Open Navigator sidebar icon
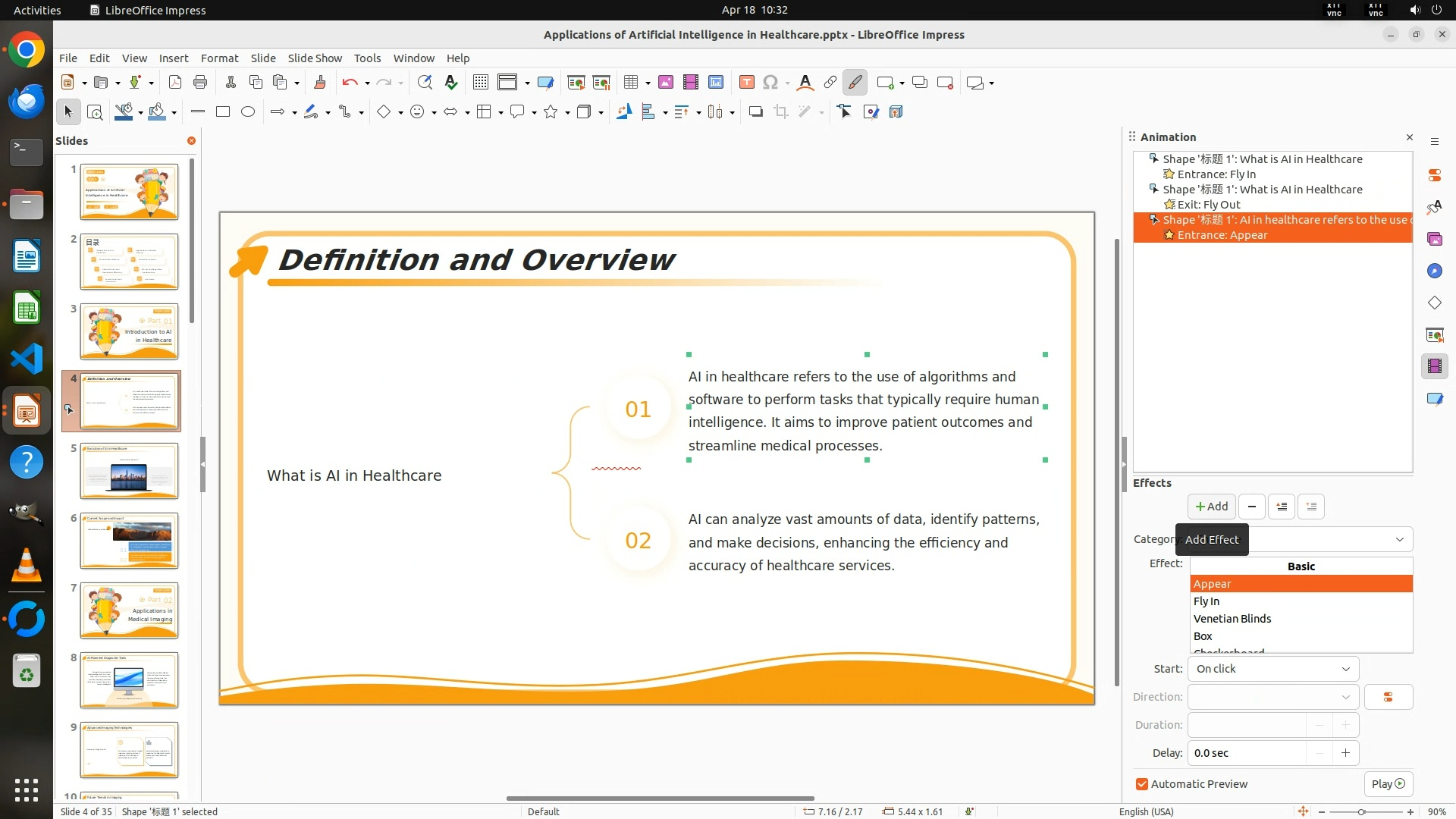This screenshot has height=819, width=1456. click(x=1434, y=271)
